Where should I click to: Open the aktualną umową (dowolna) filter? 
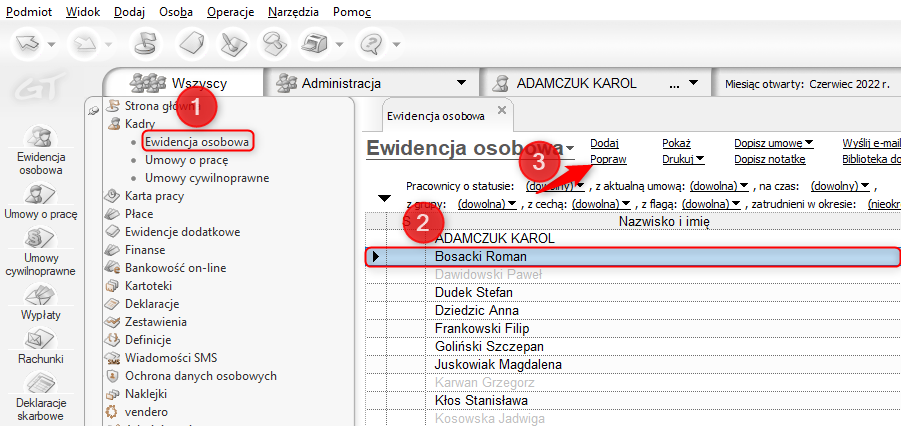(718, 186)
